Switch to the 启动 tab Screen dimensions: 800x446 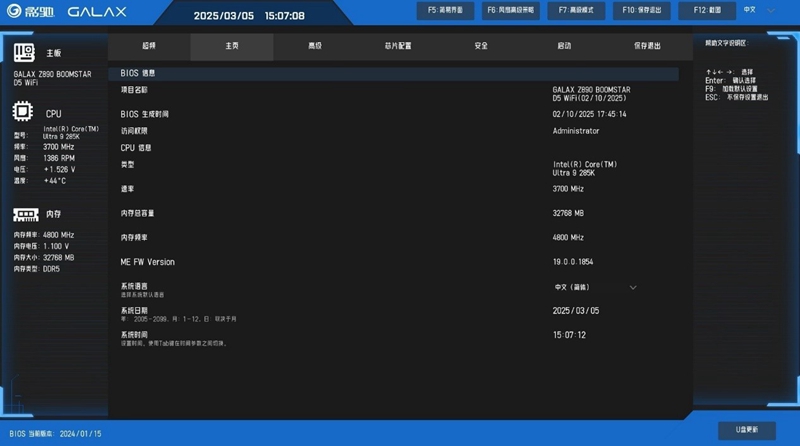pos(564,46)
